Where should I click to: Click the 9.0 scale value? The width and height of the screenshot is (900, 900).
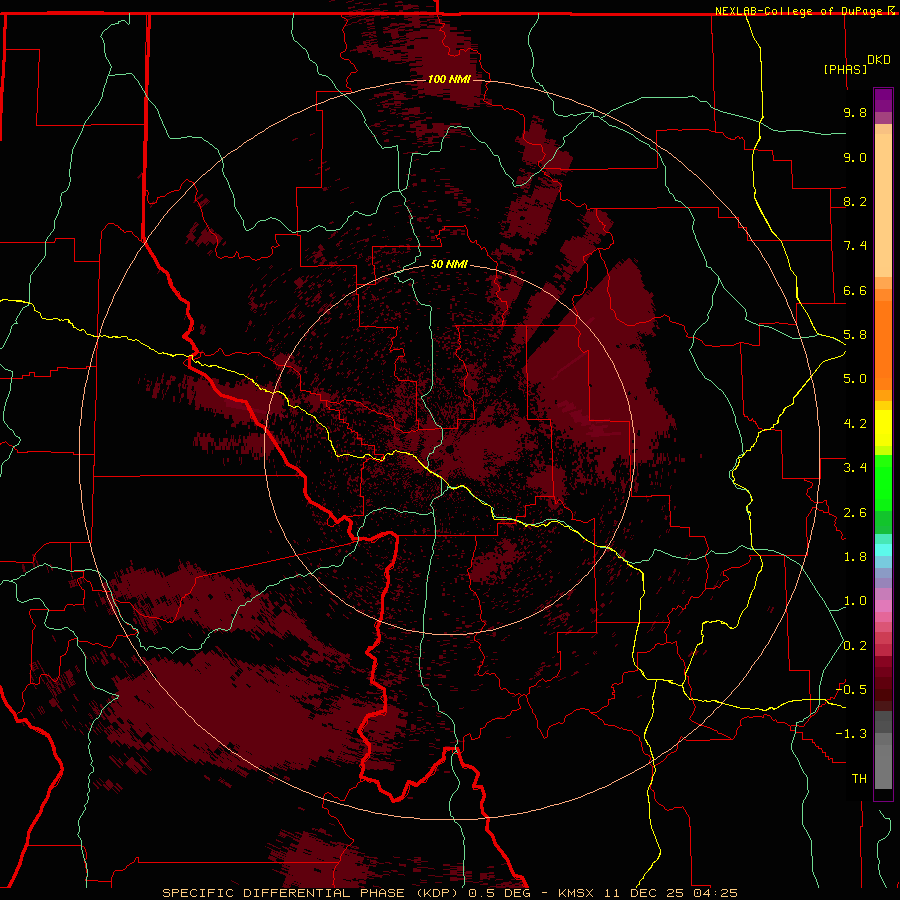855,157
